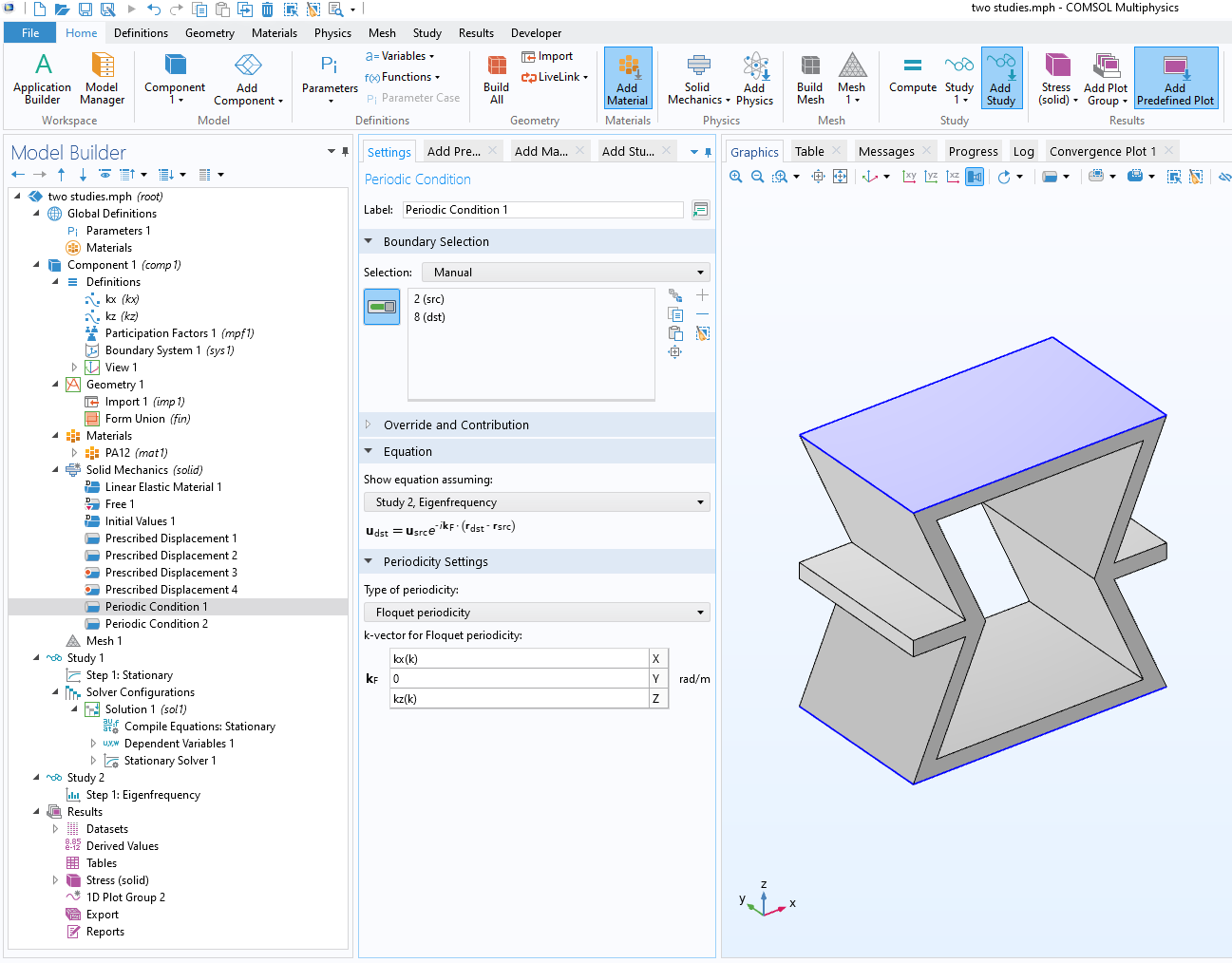Image resolution: width=1232 pixels, height=963 pixels.
Task: Click the kx(k) X-component field
Action: [518, 659]
